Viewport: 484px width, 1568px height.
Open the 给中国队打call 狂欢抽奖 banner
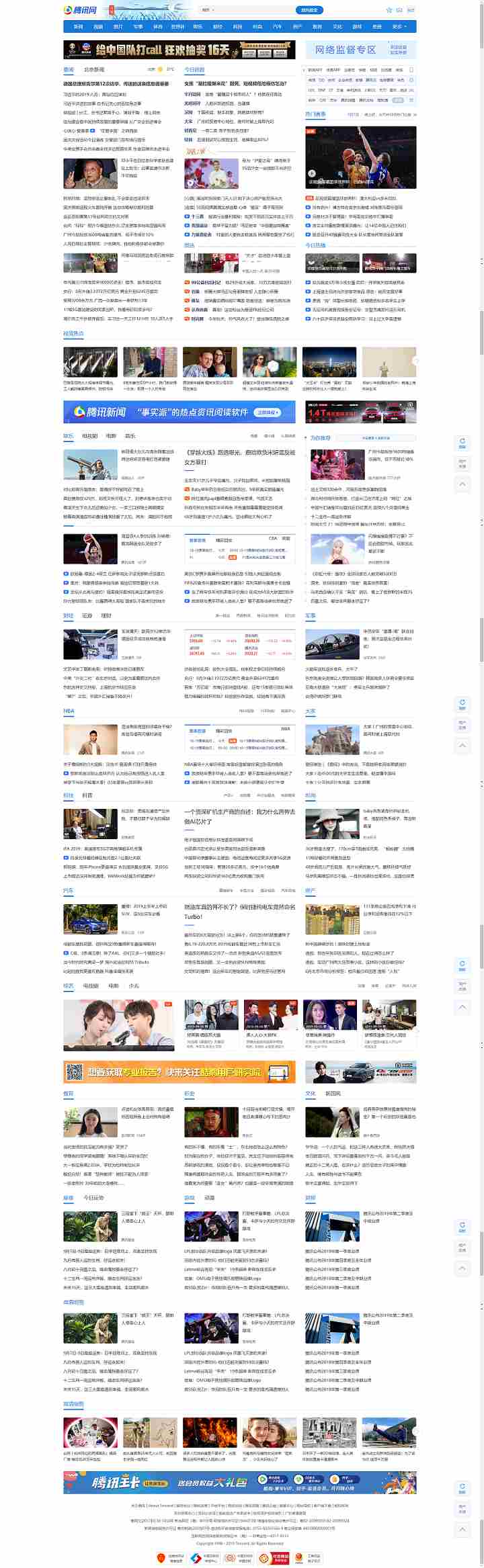coord(179,50)
